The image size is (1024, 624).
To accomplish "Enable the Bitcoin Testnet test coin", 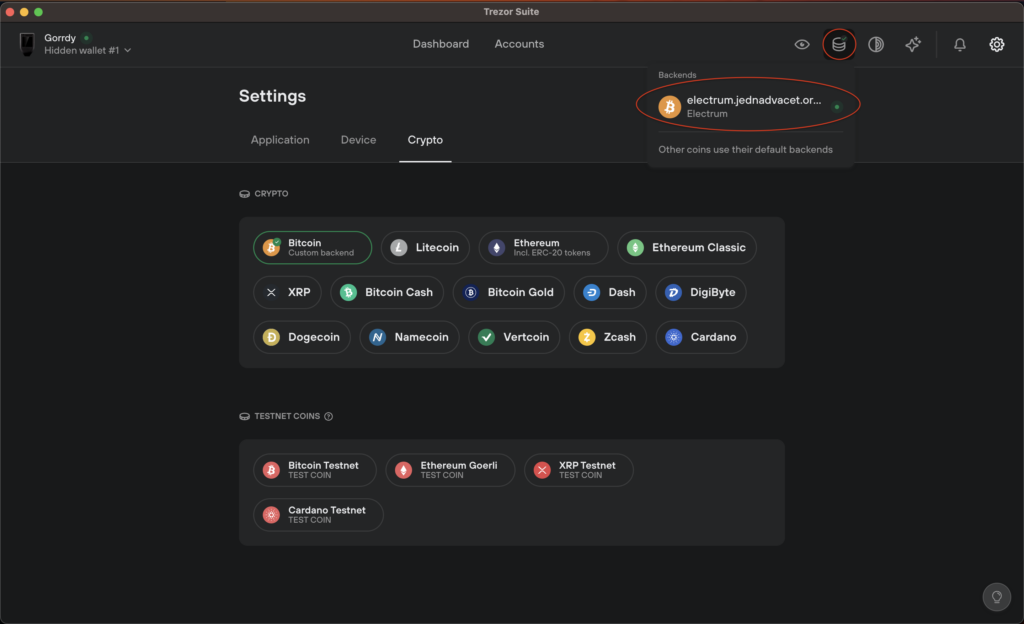I will [x=315, y=470].
